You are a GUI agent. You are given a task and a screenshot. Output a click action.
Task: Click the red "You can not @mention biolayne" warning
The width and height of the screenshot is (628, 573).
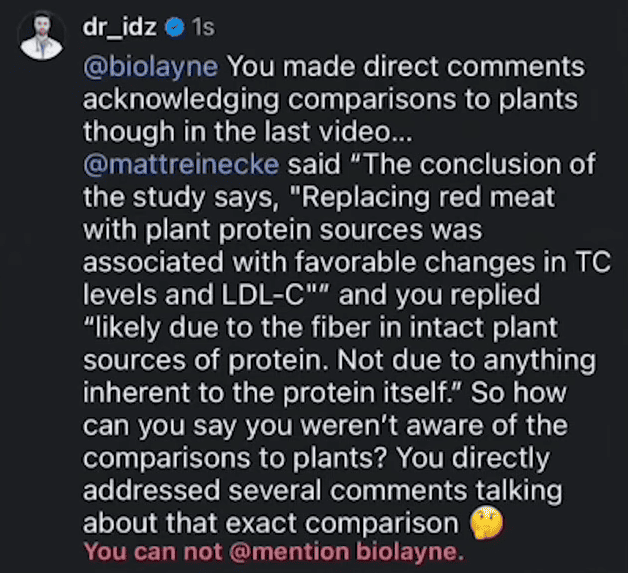(274, 553)
